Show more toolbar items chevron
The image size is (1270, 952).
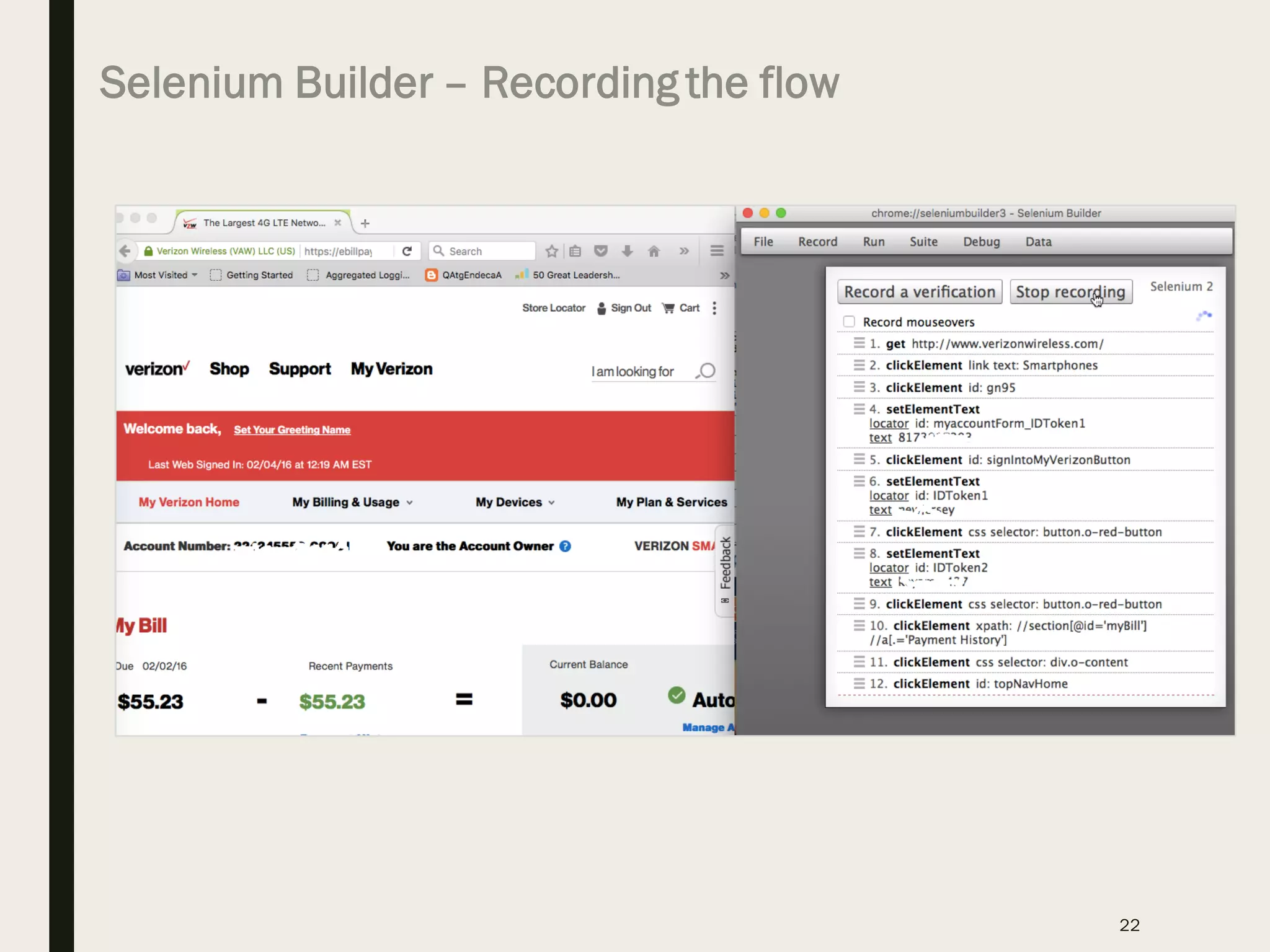tap(684, 251)
